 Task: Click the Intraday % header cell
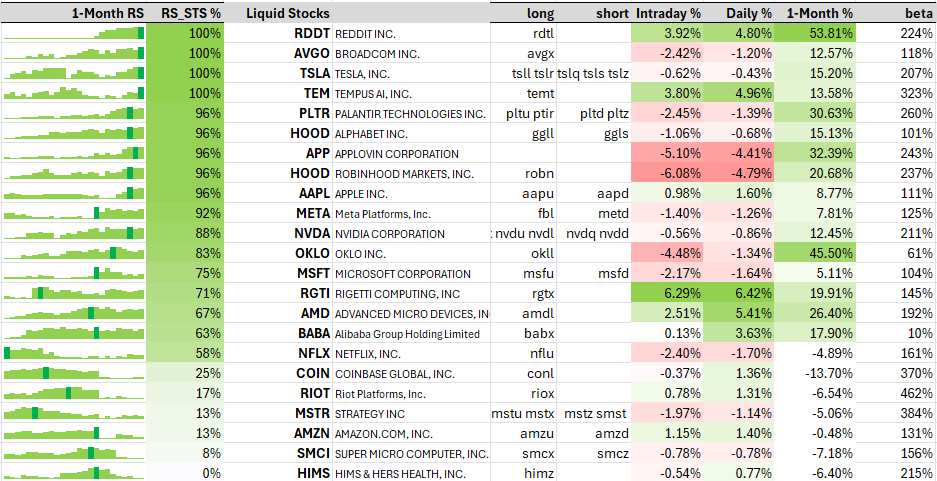point(668,13)
